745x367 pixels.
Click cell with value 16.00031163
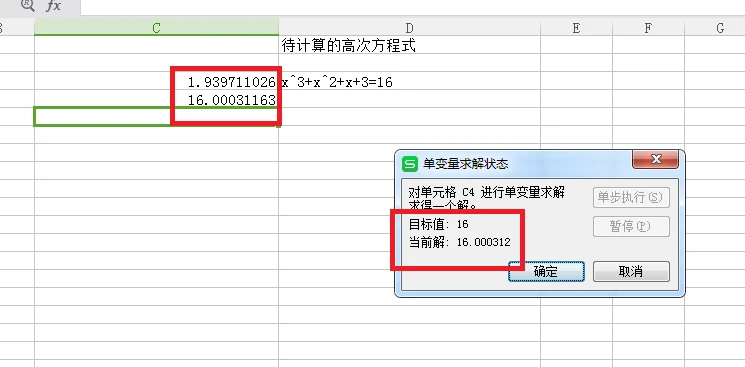tap(156, 100)
